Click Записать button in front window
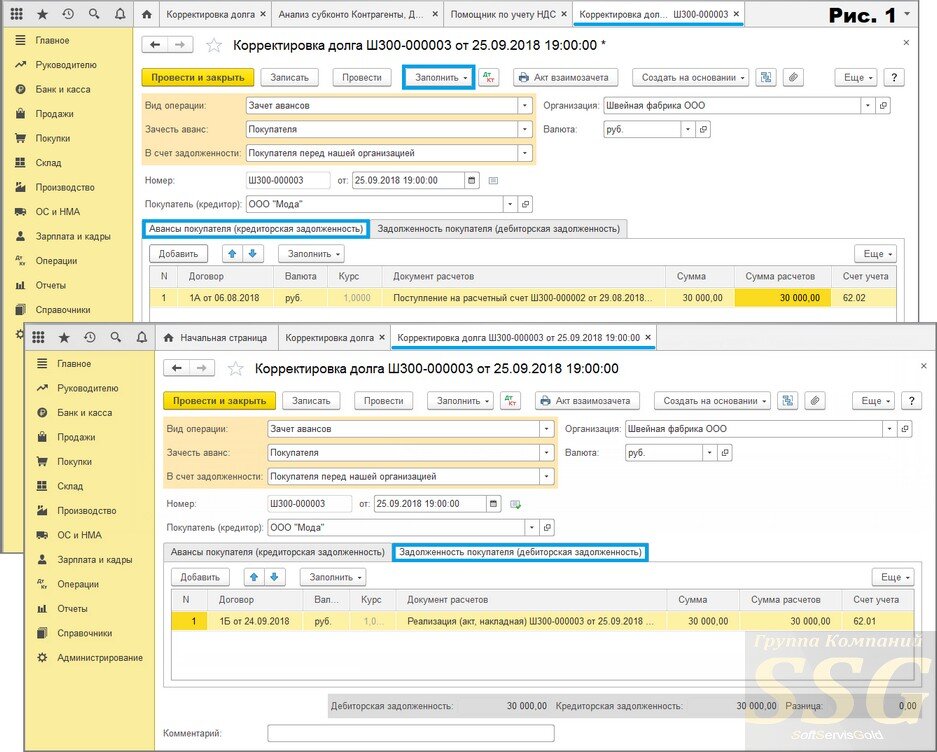The image size is (937, 752). (x=311, y=401)
